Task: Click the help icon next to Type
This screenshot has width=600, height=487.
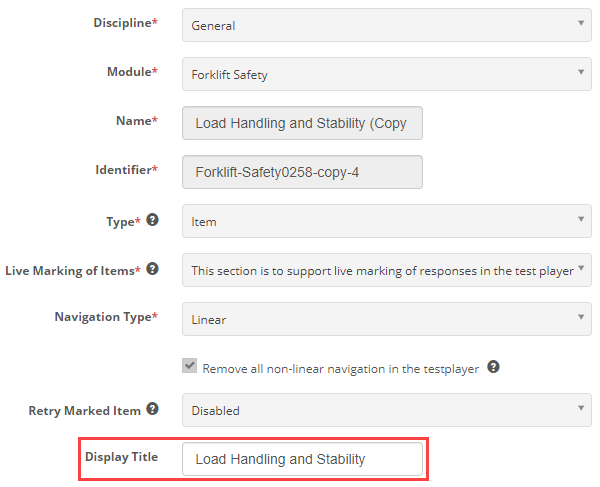Action: pos(152,220)
